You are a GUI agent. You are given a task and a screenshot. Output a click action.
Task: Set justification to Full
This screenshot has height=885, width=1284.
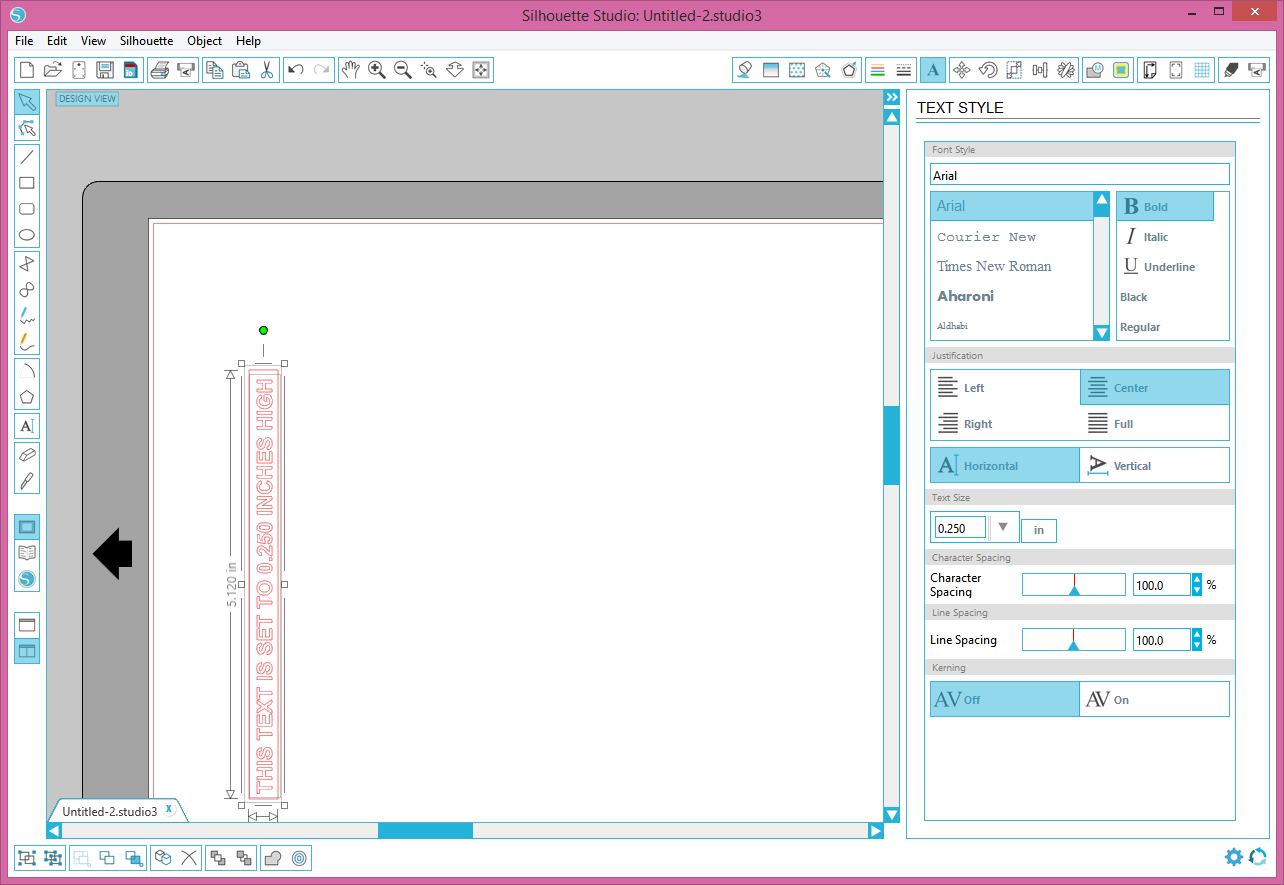tap(1155, 424)
